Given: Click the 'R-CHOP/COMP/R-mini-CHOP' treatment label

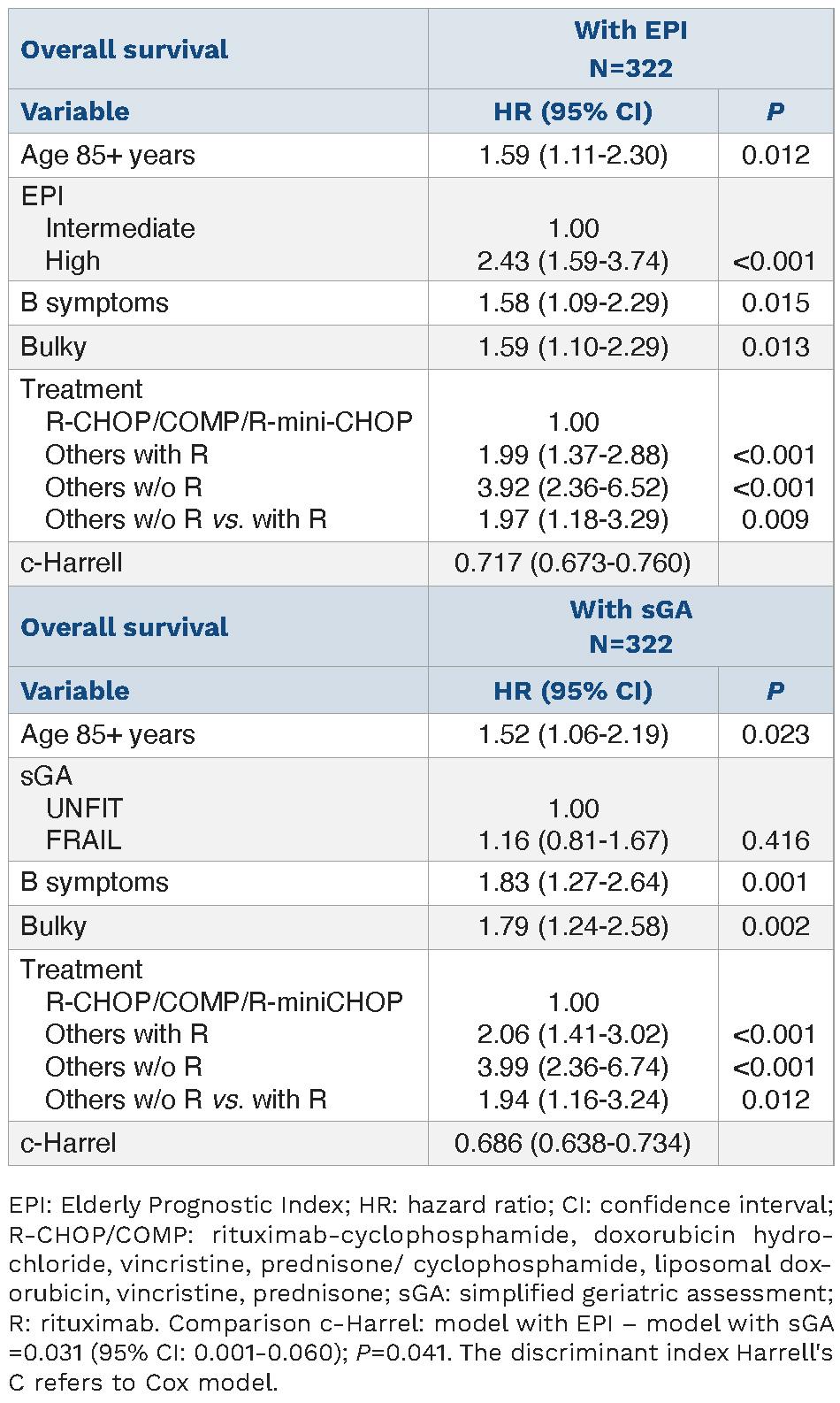Looking at the screenshot, I should click(229, 422).
